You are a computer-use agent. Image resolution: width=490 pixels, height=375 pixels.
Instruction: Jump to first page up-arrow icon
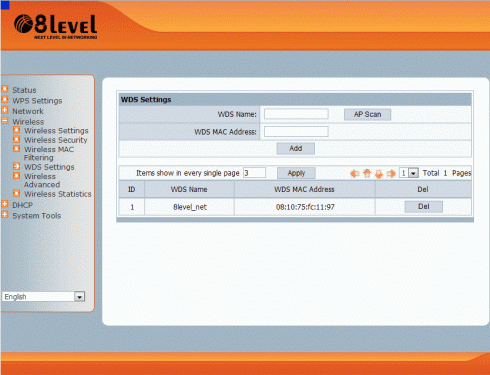[367, 173]
